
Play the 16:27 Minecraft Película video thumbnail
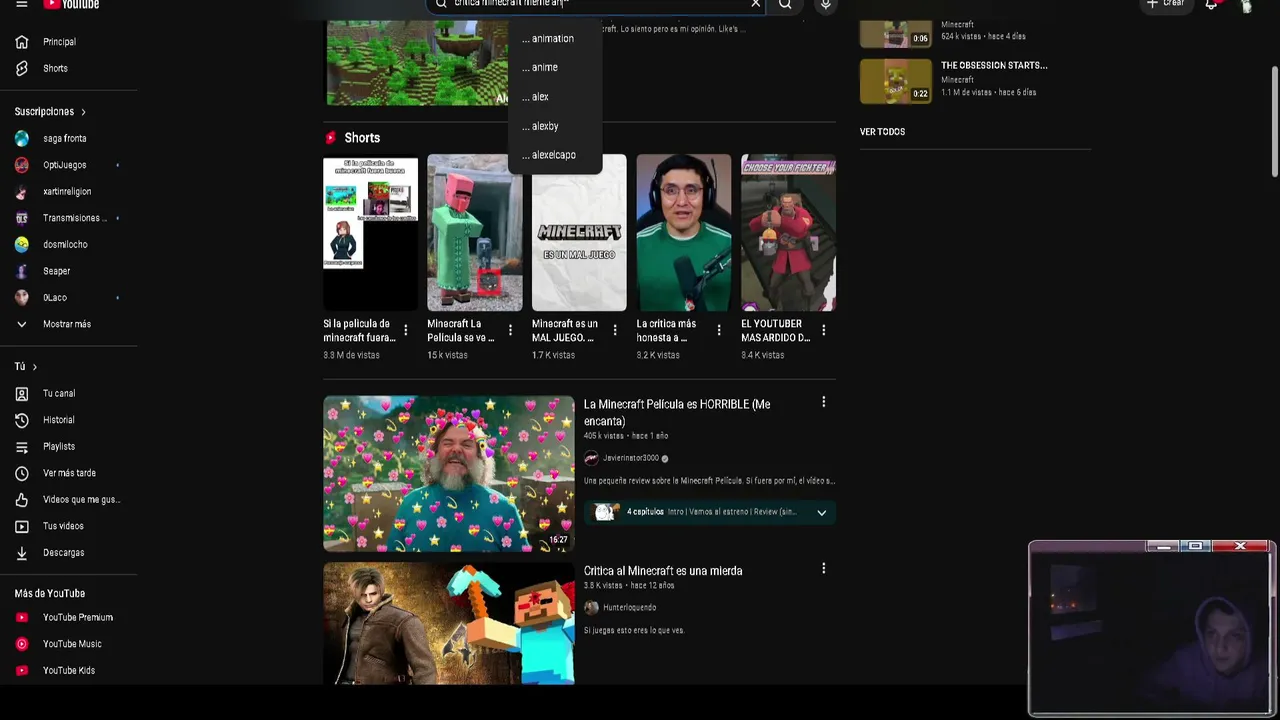coord(449,474)
